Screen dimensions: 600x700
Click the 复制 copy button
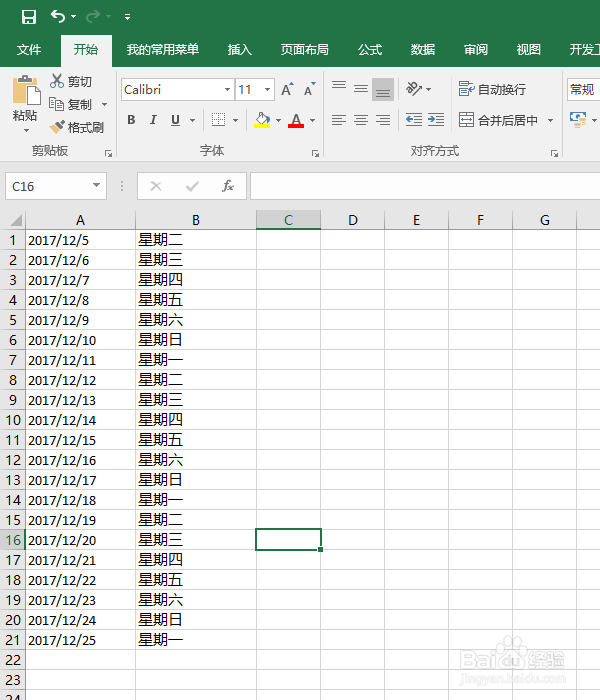click(x=71, y=104)
